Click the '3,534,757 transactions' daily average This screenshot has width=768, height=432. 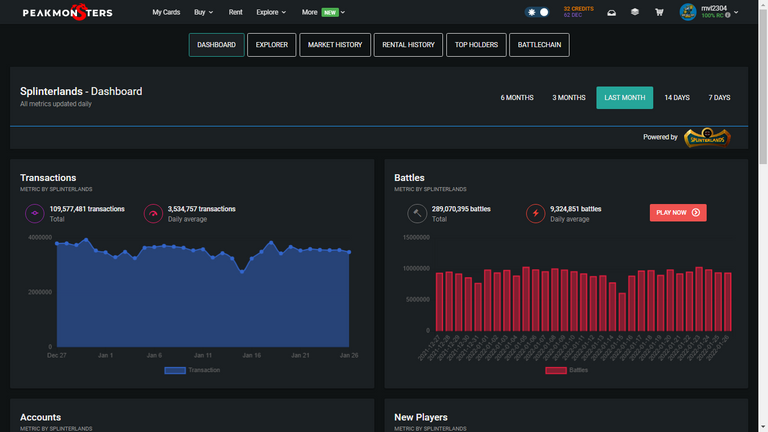[202, 209]
